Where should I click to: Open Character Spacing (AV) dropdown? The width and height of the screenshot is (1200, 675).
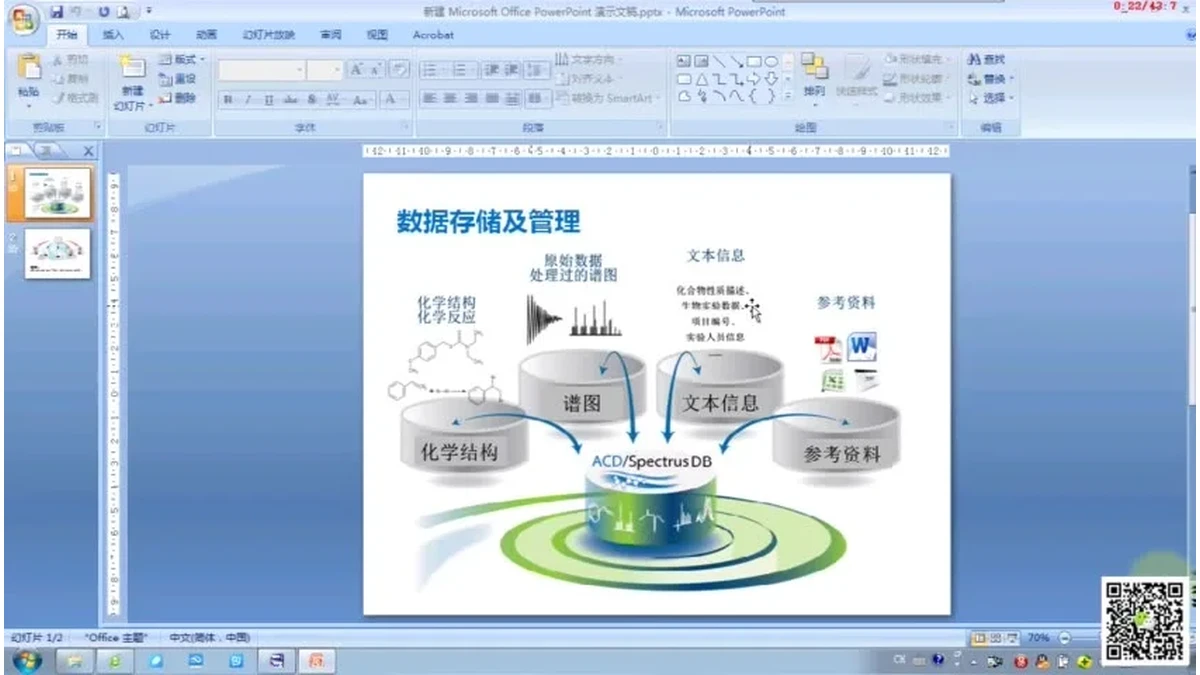(x=335, y=99)
